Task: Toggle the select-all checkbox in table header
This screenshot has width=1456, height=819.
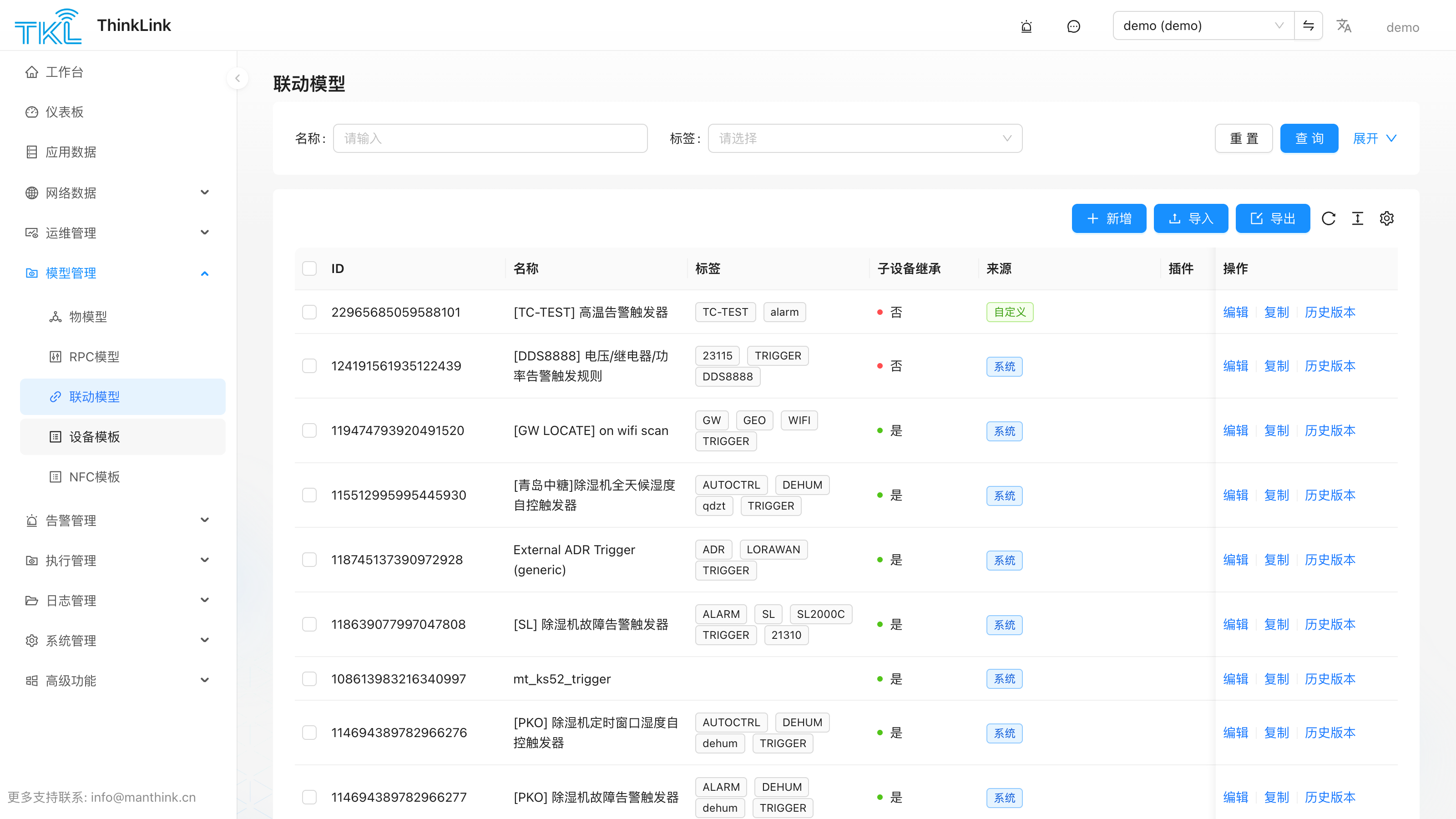Action: (x=309, y=268)
